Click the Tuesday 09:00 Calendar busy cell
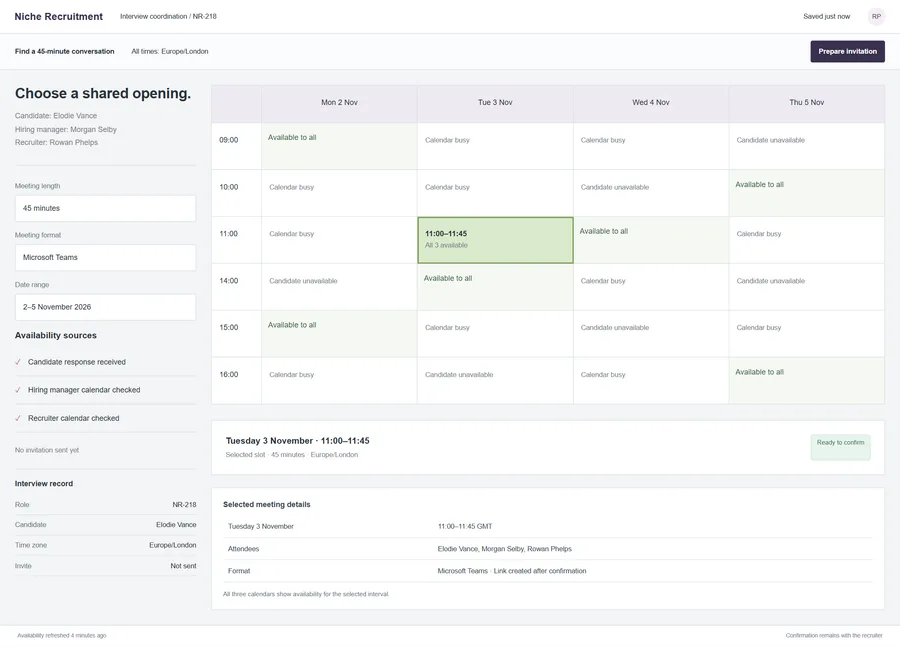 click(495, 146)
